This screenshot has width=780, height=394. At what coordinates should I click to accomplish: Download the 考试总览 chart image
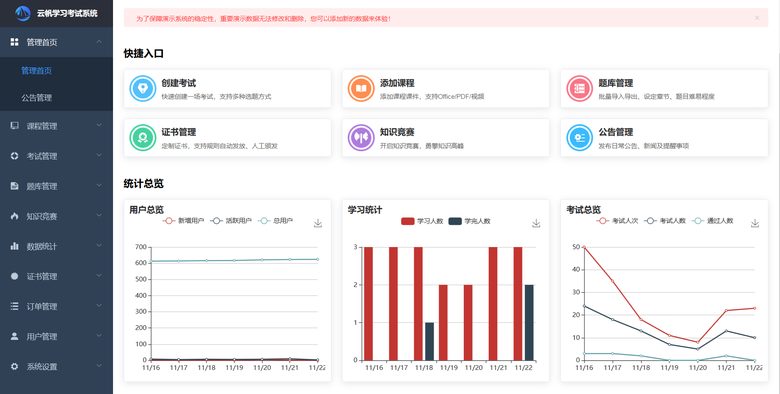(x=755, y=223)
